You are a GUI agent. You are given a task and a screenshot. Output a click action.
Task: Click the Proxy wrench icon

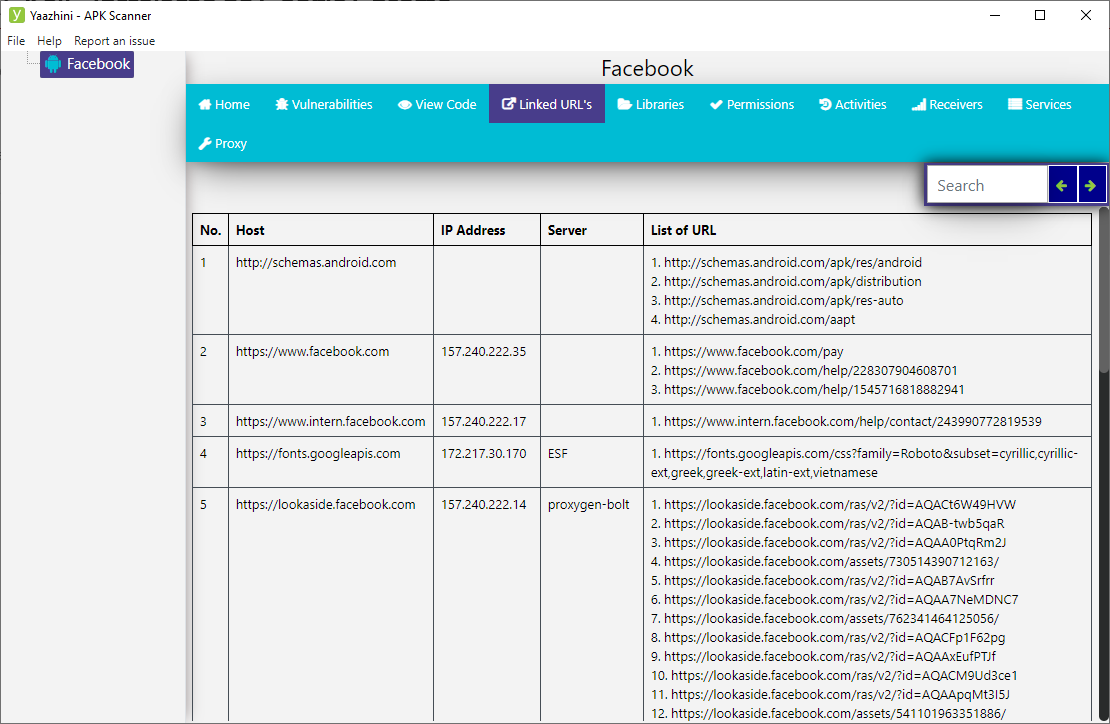(x=205, y=144)
